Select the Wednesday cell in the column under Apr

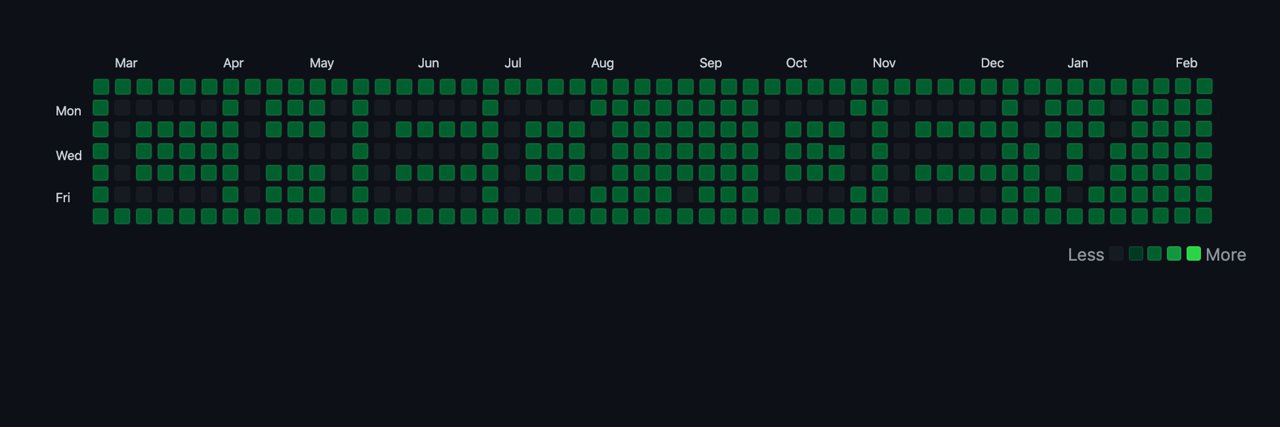[x=231, y=151]
